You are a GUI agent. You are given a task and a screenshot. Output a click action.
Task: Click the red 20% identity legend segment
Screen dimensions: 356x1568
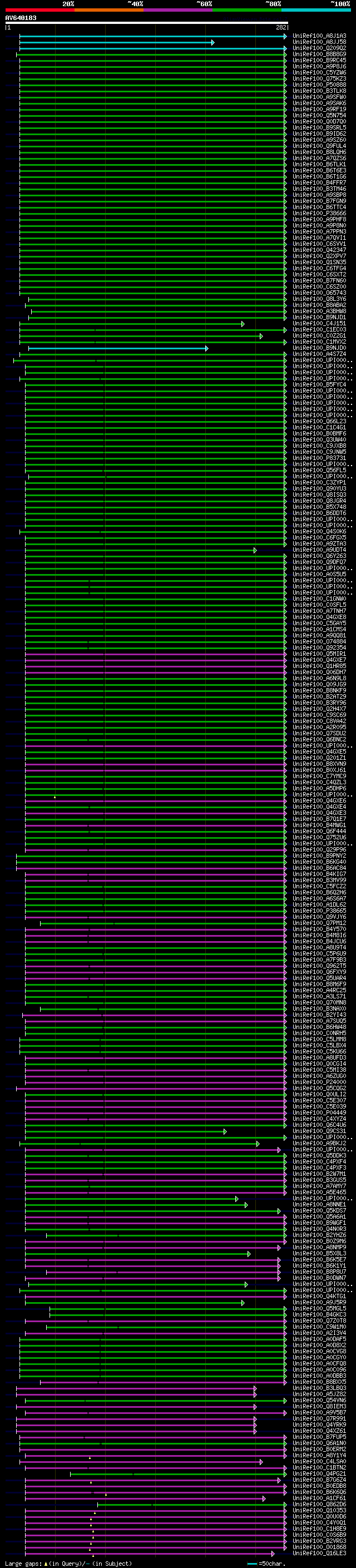39,10
